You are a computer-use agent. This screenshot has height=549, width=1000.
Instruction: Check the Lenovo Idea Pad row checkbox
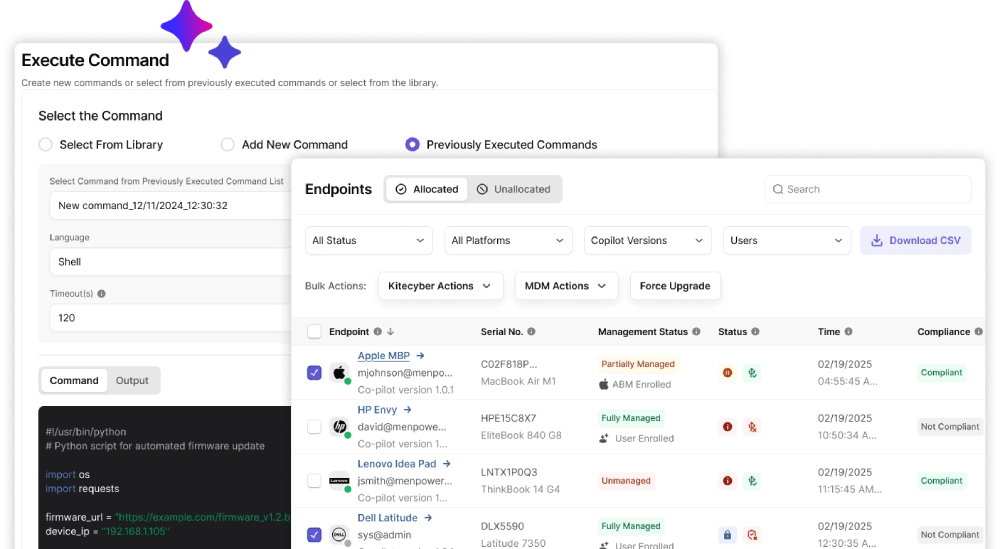[x=314, y=481]
